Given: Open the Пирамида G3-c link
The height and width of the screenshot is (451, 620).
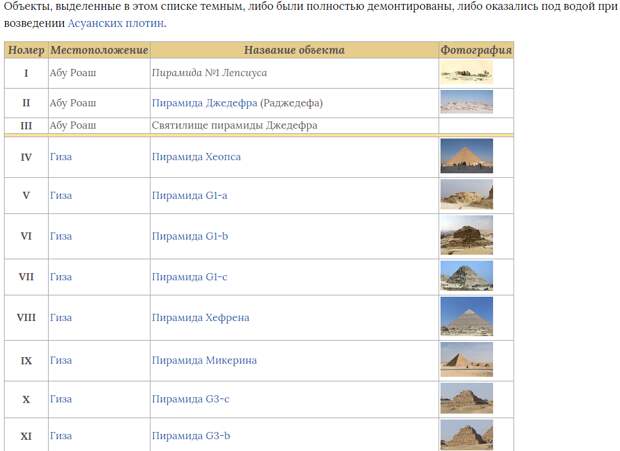Looking at the screenshot, I should (x=190, y=399).
